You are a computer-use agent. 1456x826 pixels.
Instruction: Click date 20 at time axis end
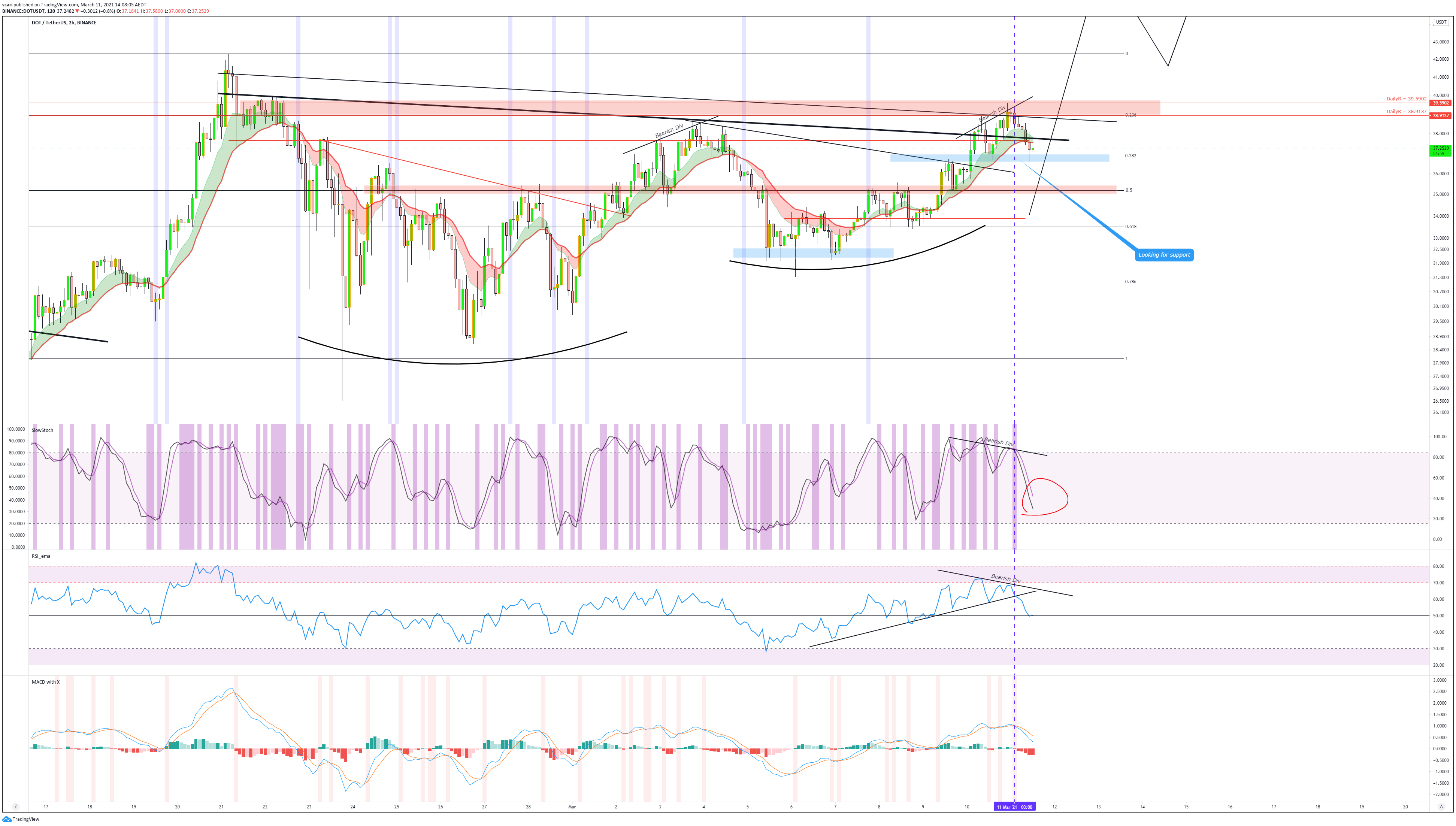pyautogui.click(x=1405, y=807)
